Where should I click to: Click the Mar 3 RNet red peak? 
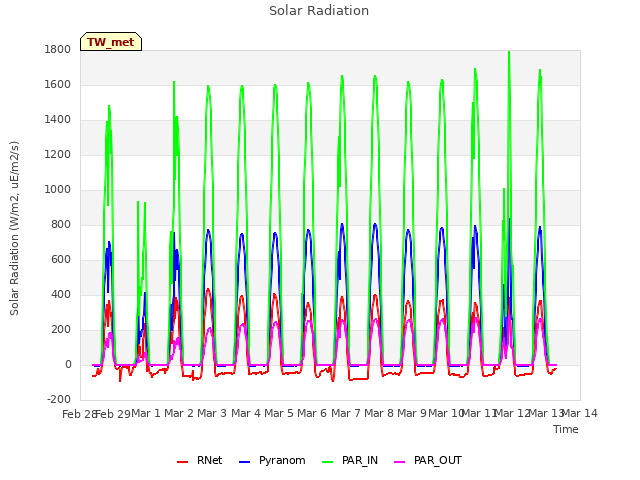208,289
